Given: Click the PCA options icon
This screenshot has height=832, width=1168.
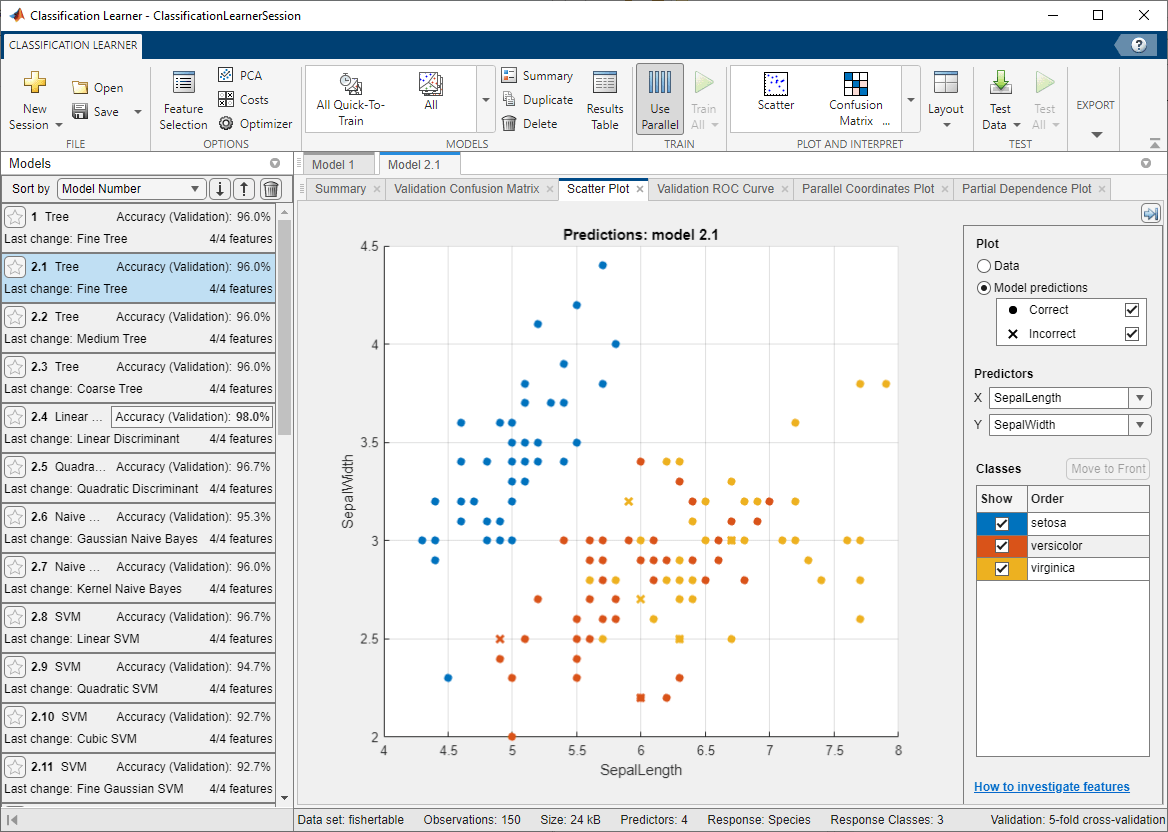Looking at the screenshot, I should point(226,76).
